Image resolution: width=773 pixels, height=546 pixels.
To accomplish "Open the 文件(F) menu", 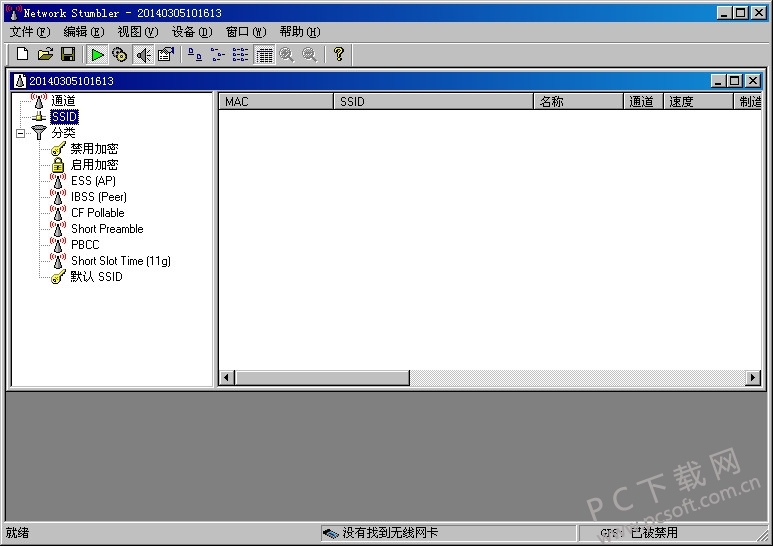I will (30, 32).
